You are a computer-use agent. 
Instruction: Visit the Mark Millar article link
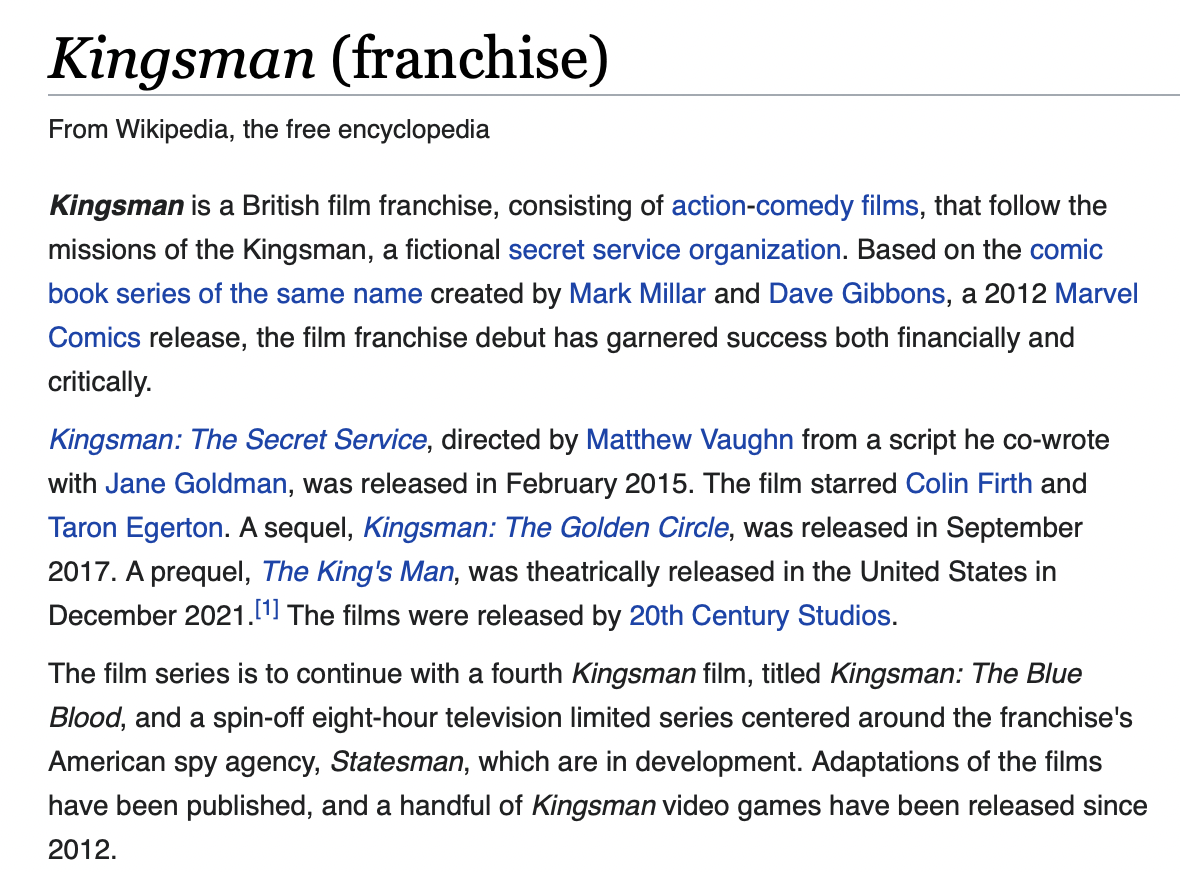point(637,293)
